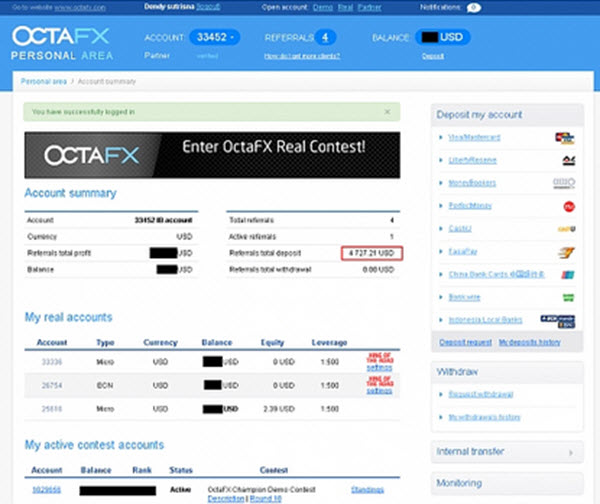Click the green Bank wire icon
The height and width of the screenshot is (504, 600).
pyautogui.click(x=569, y=297)
